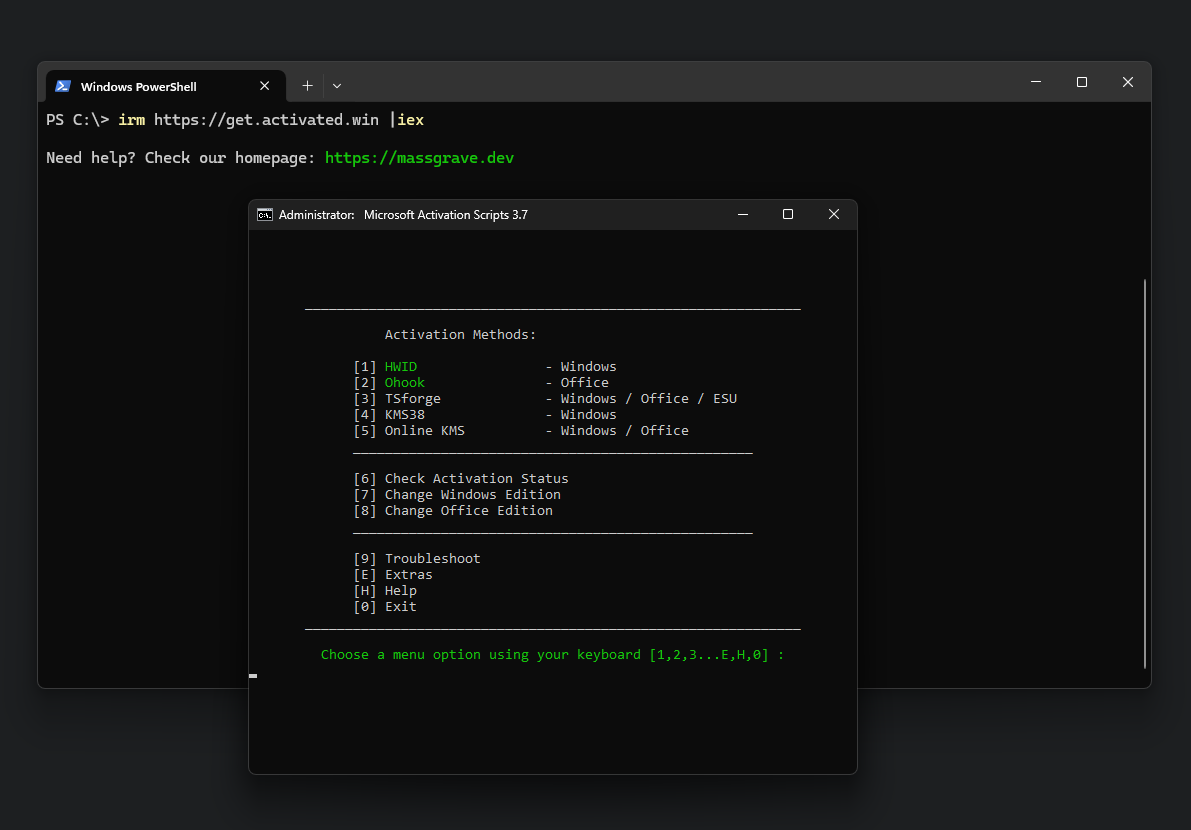
Task: Click the cmd icon in Activation Scripts title bar
Action: 265,215
